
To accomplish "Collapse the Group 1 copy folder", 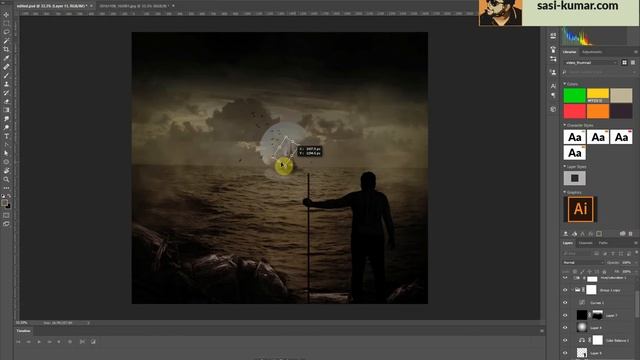I will tap(572, 290).
